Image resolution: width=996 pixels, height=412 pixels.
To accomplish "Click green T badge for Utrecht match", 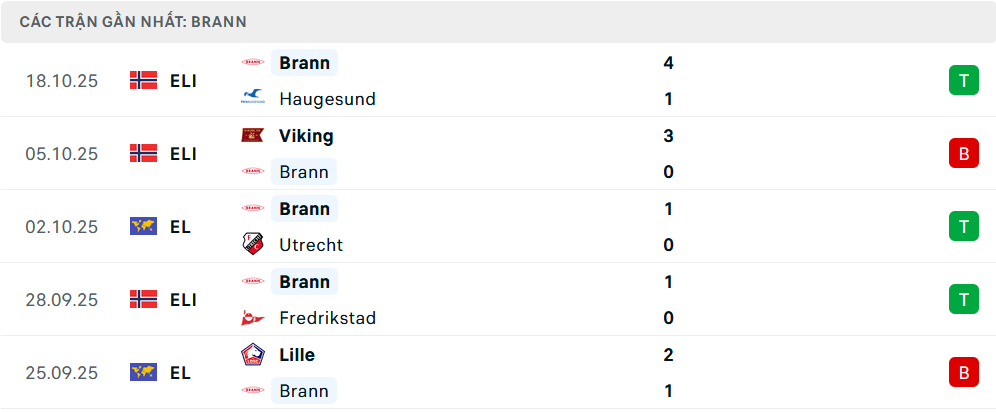I will [963, 227].
